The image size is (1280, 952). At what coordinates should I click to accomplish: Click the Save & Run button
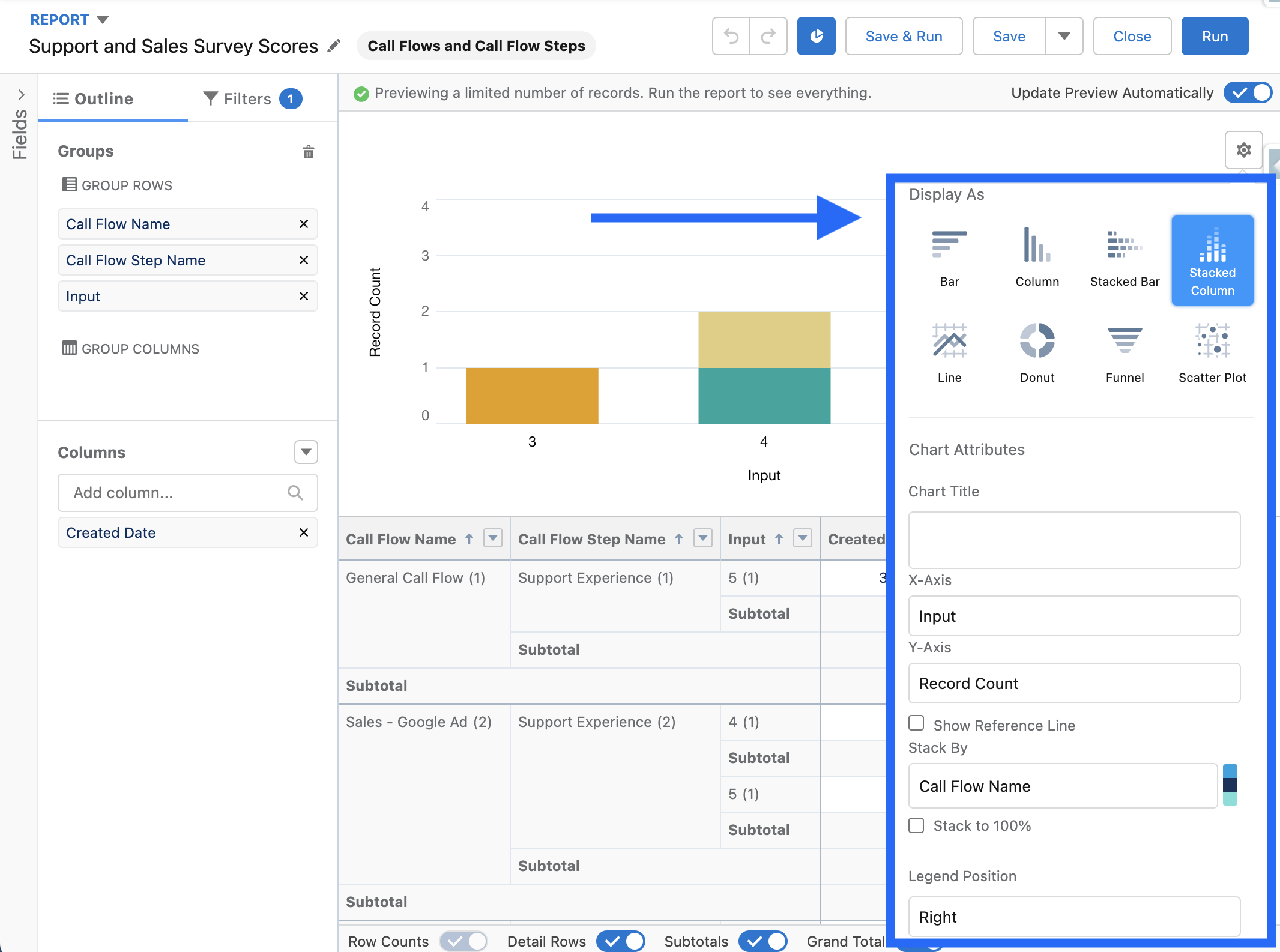click(x=904, y=37)
